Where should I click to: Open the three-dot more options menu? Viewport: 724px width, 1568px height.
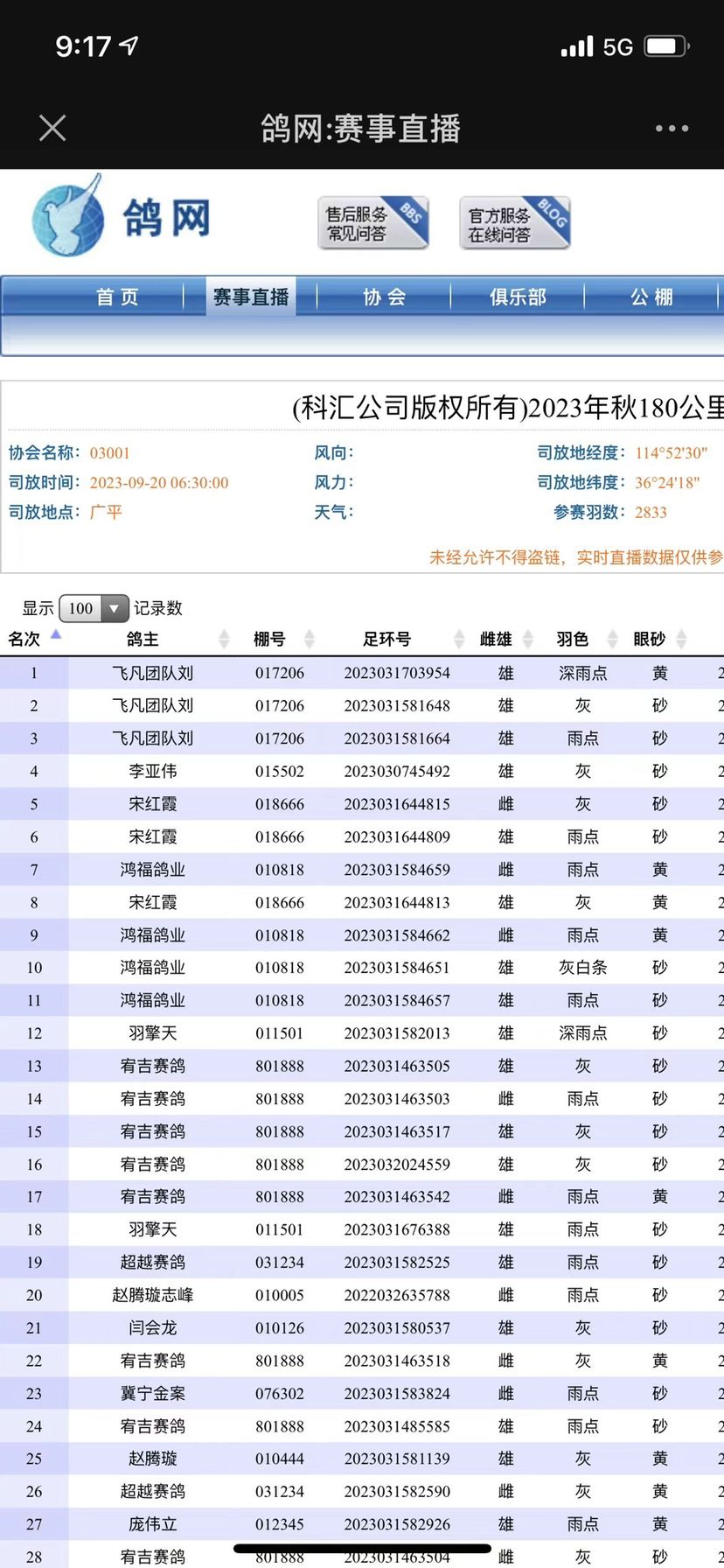(x=672, y=129)
